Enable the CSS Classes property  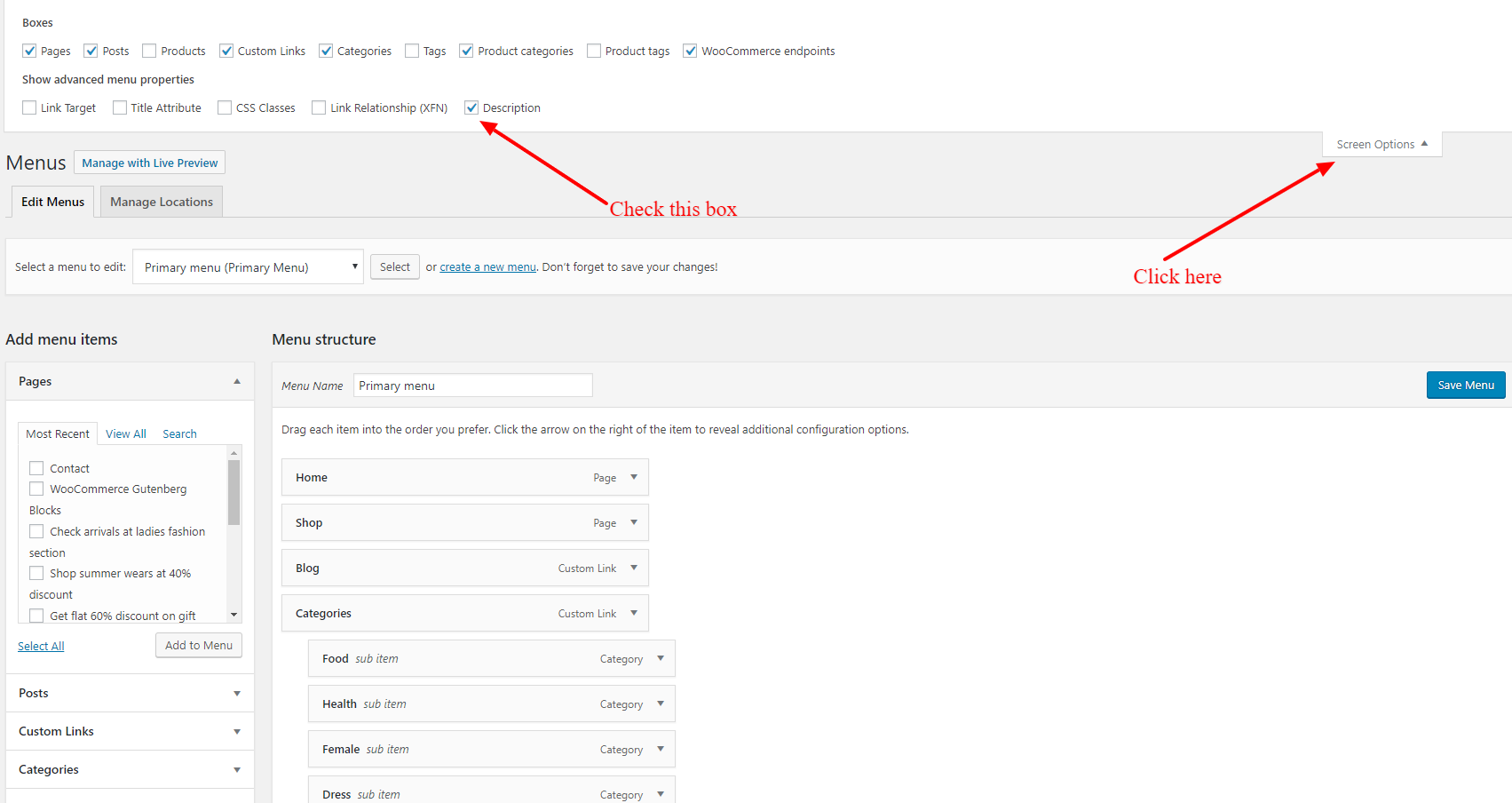point(225,107)
